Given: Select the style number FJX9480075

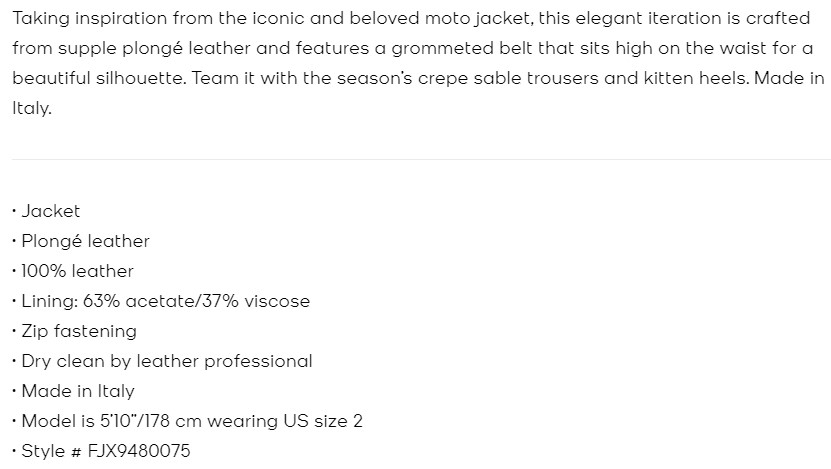Looking at the screenshot, I should pyautogui.click(x=141, y=451).
